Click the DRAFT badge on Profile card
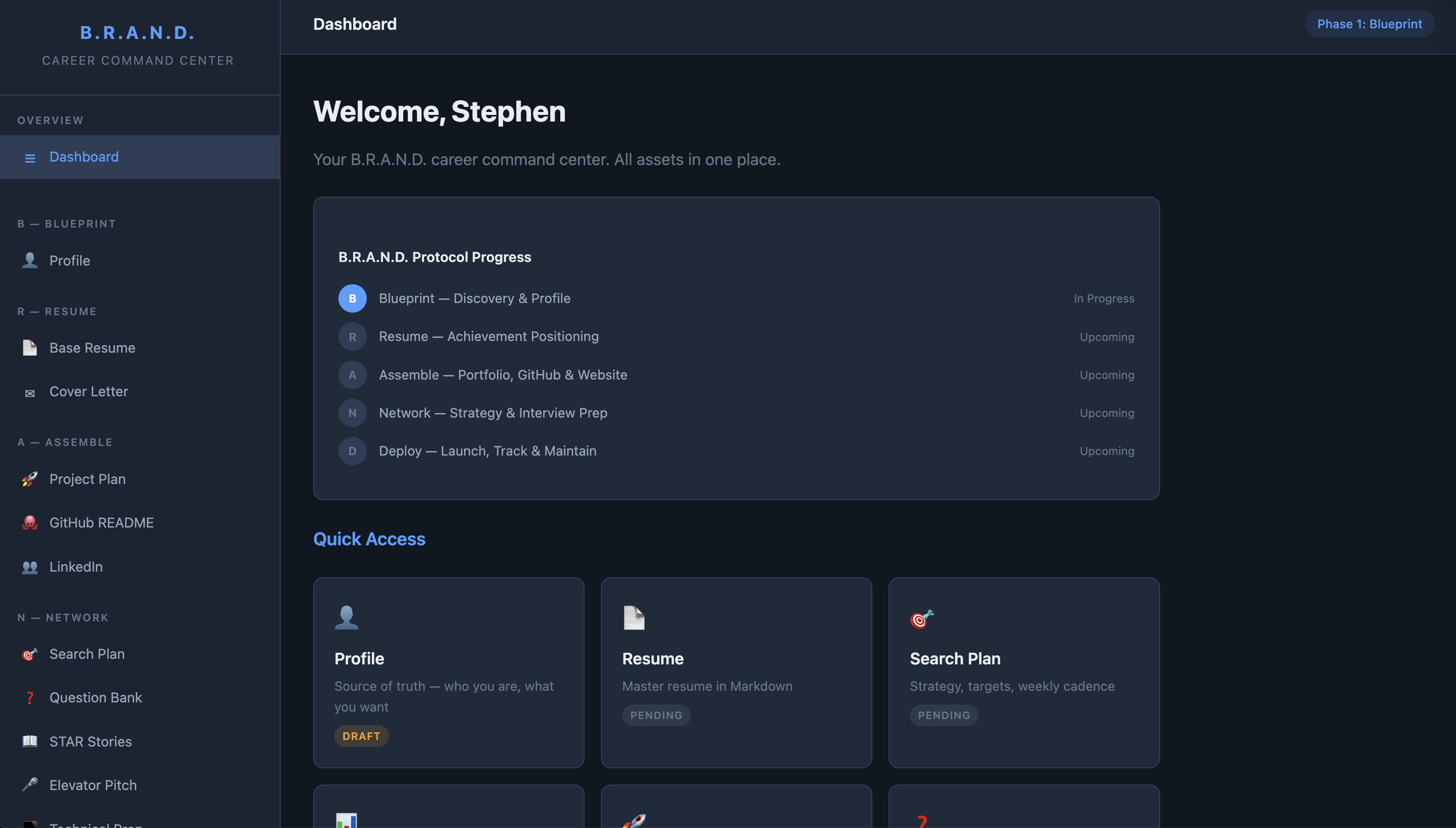1456x828 pixels. coord(361,735)
